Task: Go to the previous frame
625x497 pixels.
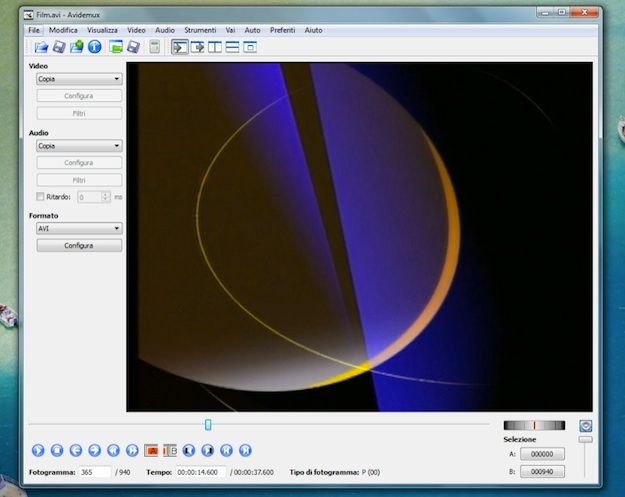Action: coord(76,451)
